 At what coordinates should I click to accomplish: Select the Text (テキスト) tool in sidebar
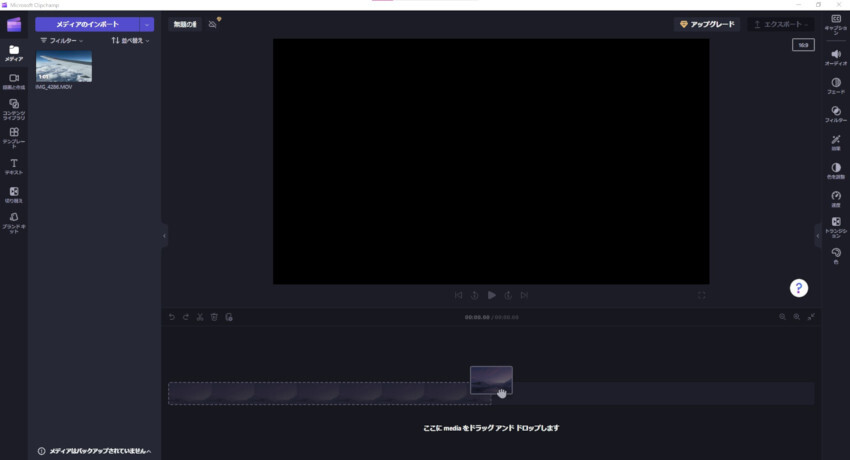14,165
